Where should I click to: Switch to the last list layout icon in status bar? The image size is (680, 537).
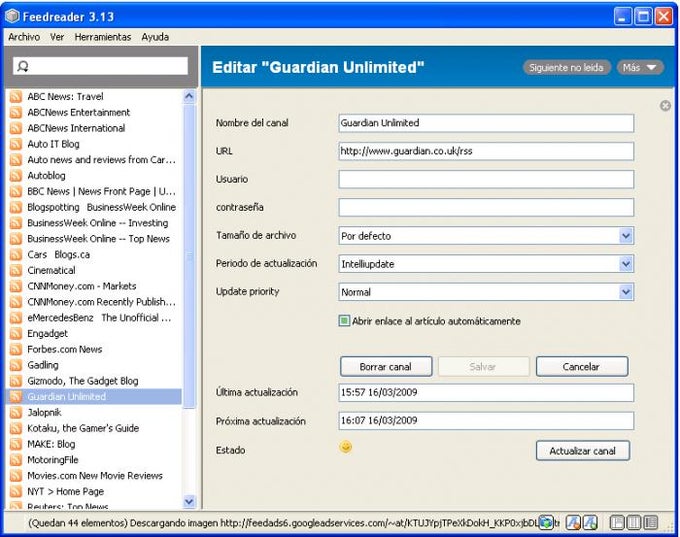coord(651,523)
